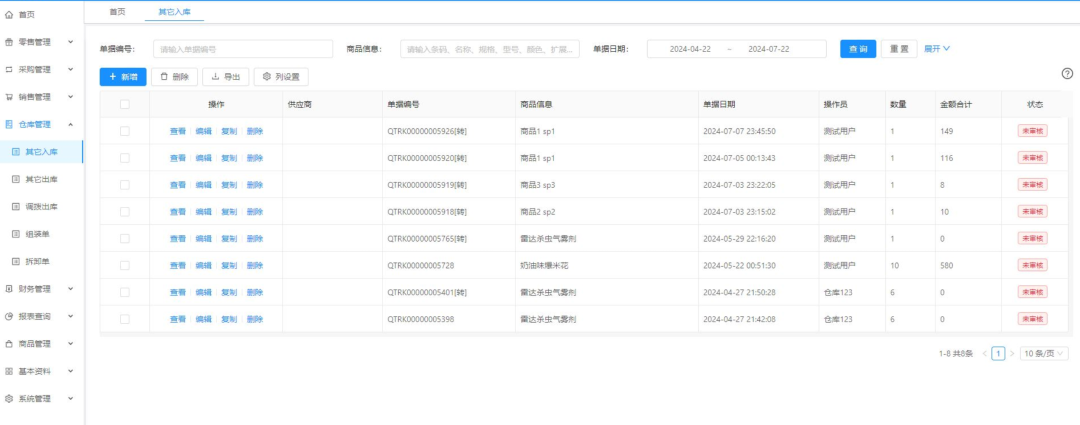
Task: Click the 采购管理 cart icon
Action: (x=9, y=70)
